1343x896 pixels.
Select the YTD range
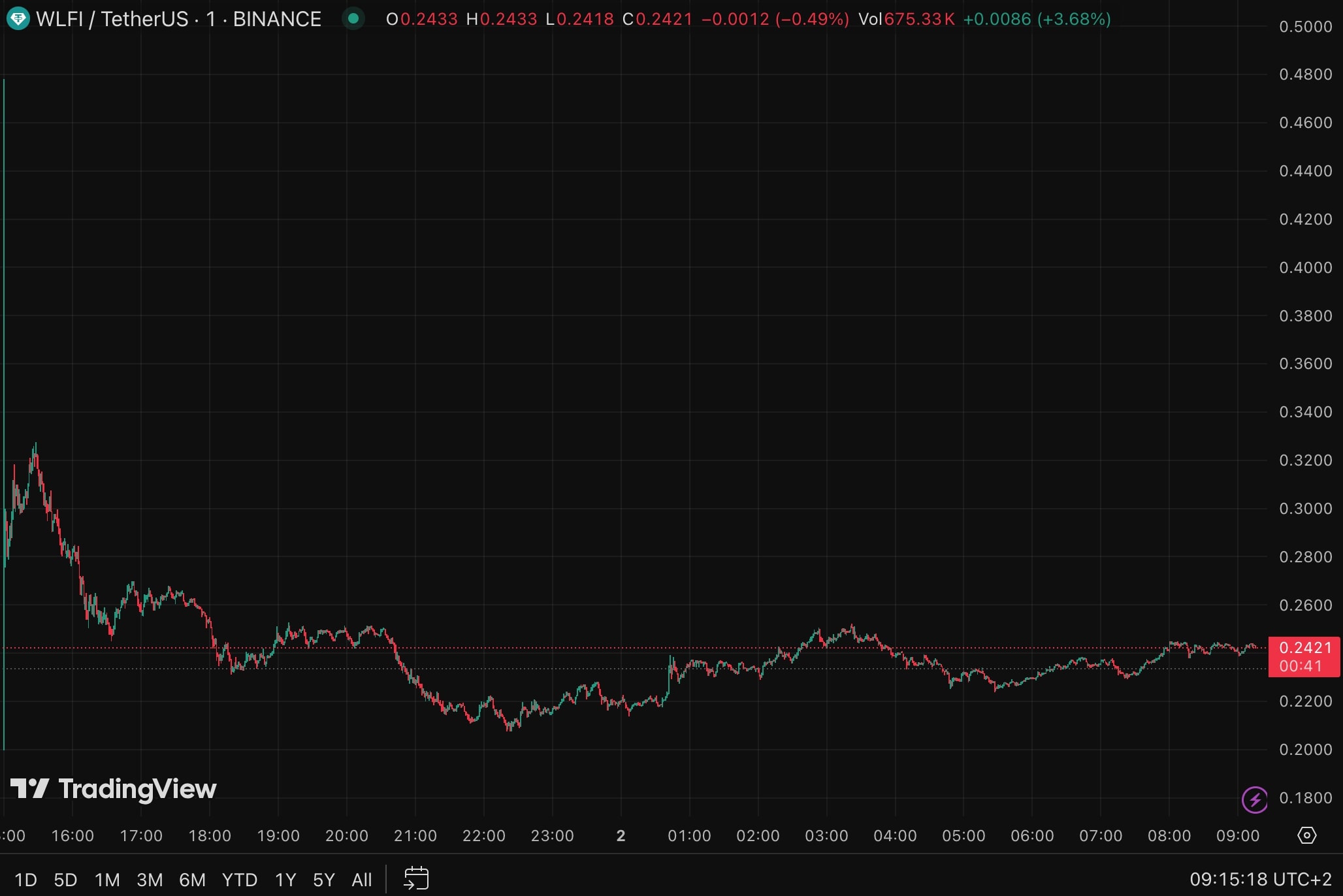pyautogui.click(x=240, y=880)
